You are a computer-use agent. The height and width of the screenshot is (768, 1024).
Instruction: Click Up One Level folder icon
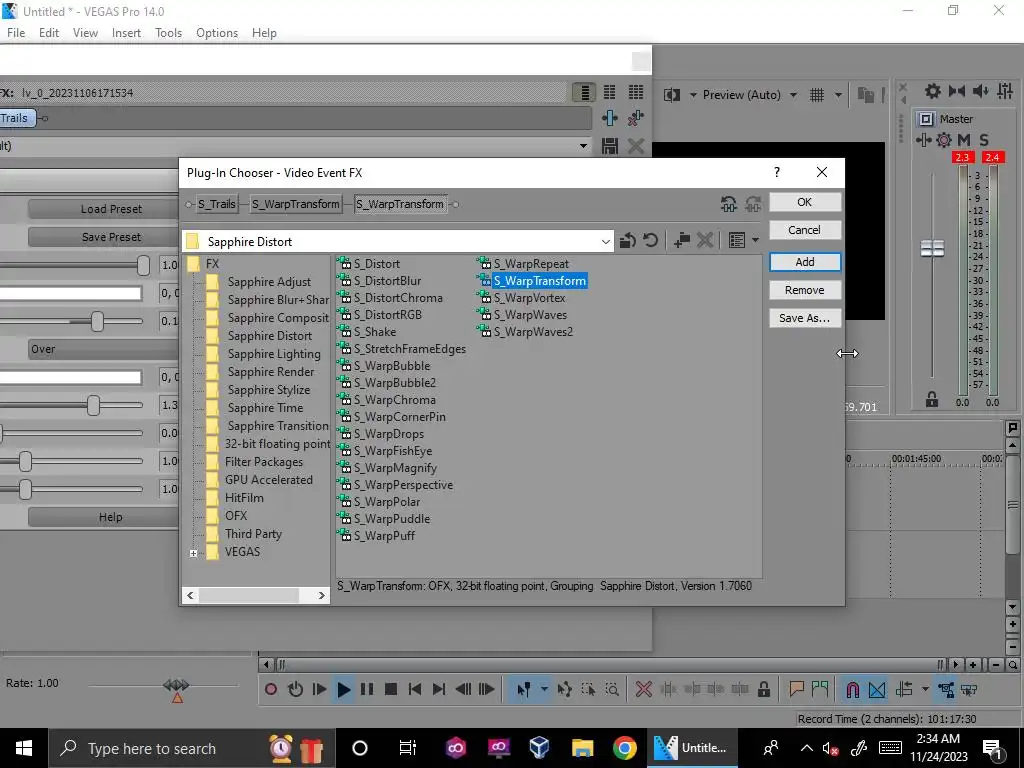coord(628,240)
